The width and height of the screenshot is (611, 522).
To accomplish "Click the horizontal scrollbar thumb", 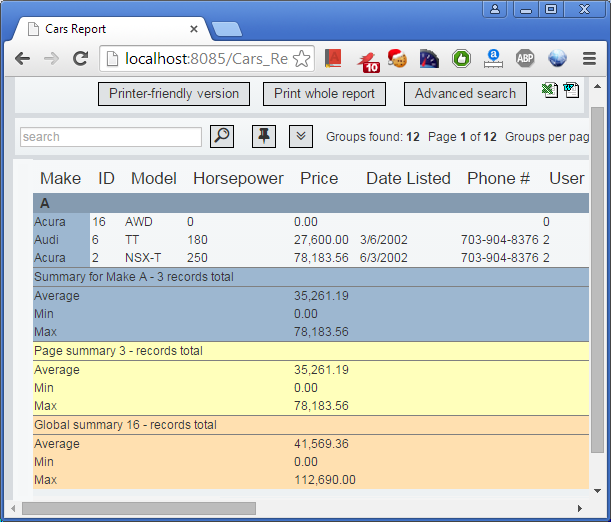I will (139, 508).
